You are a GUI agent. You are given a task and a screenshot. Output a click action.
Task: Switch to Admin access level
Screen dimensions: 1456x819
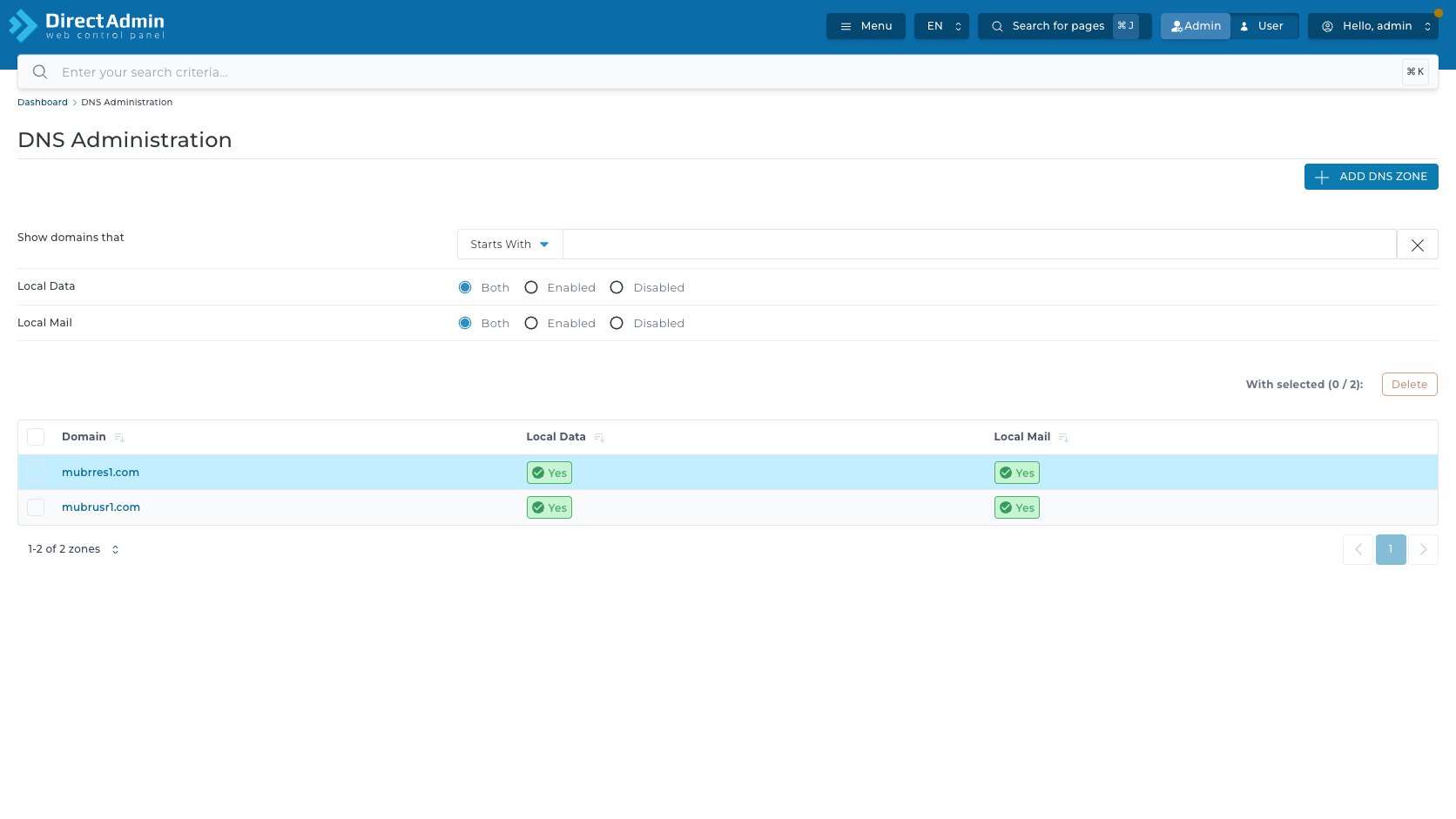[x=1196, y=26]
